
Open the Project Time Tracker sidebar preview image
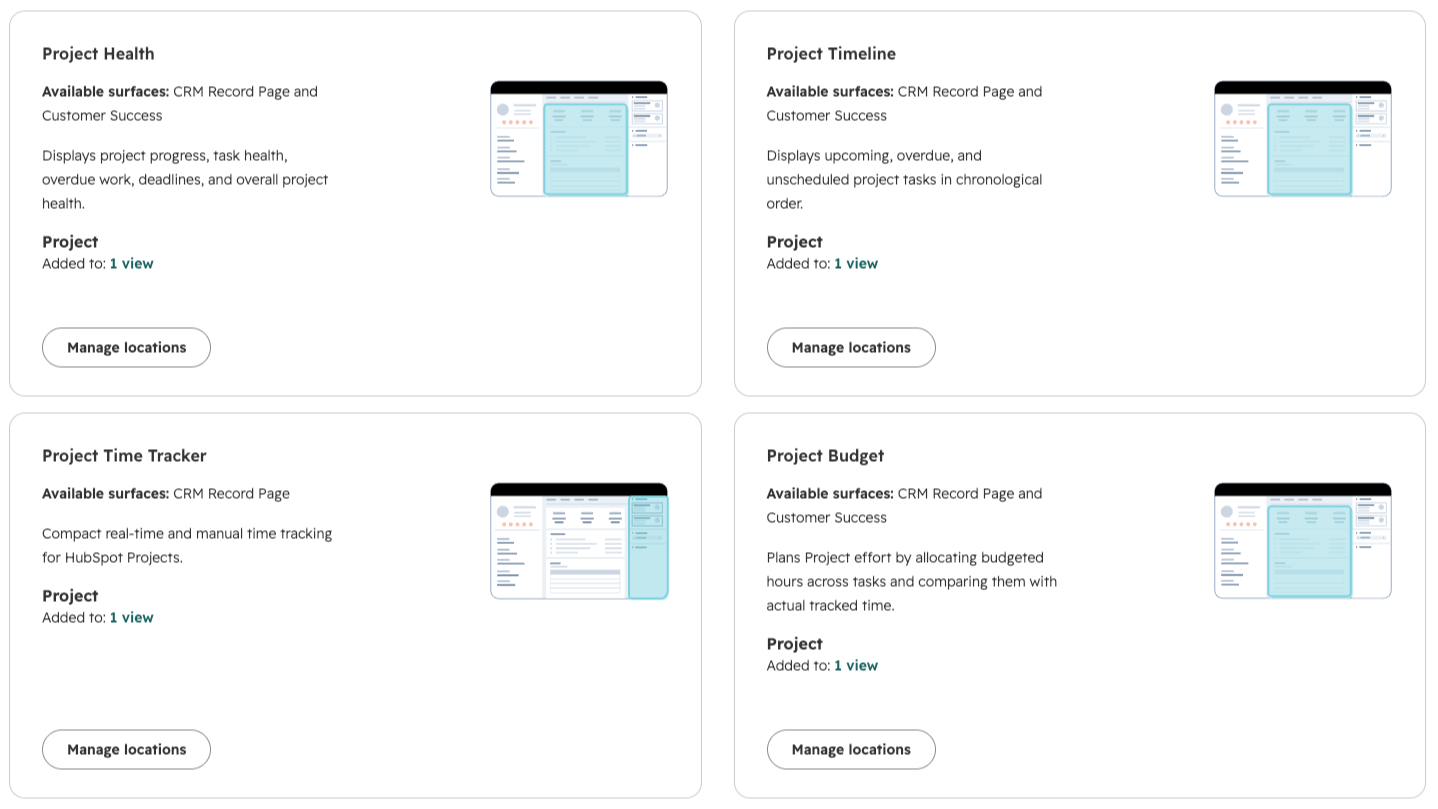(x=579, y=541)
